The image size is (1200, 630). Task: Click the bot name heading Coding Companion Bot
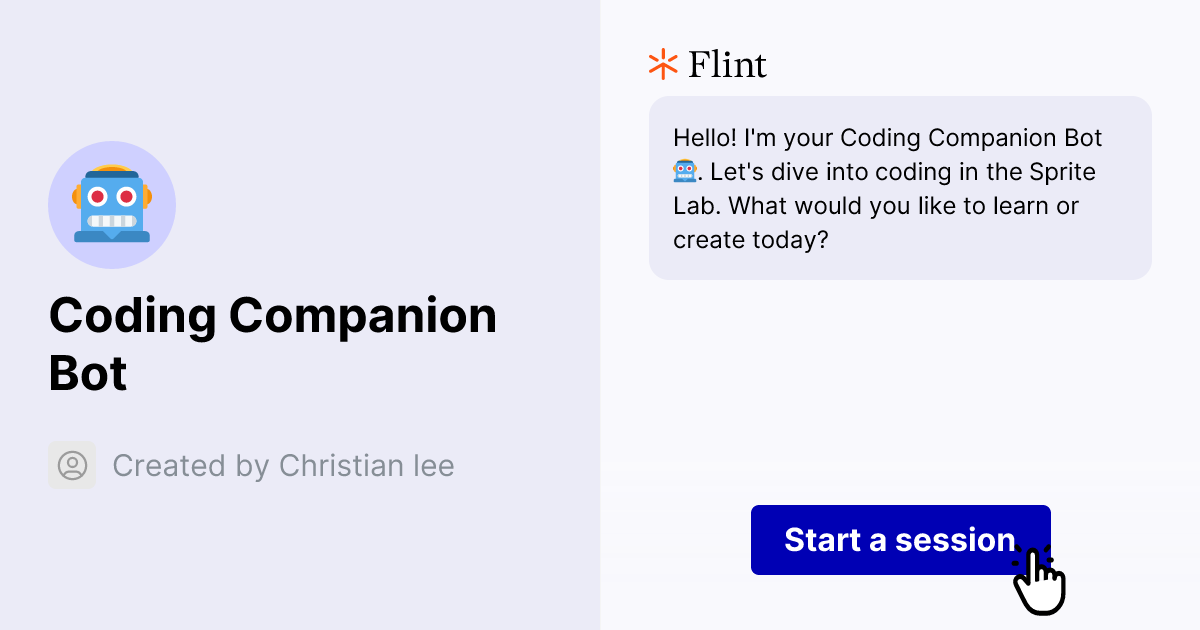coord(273,344)
